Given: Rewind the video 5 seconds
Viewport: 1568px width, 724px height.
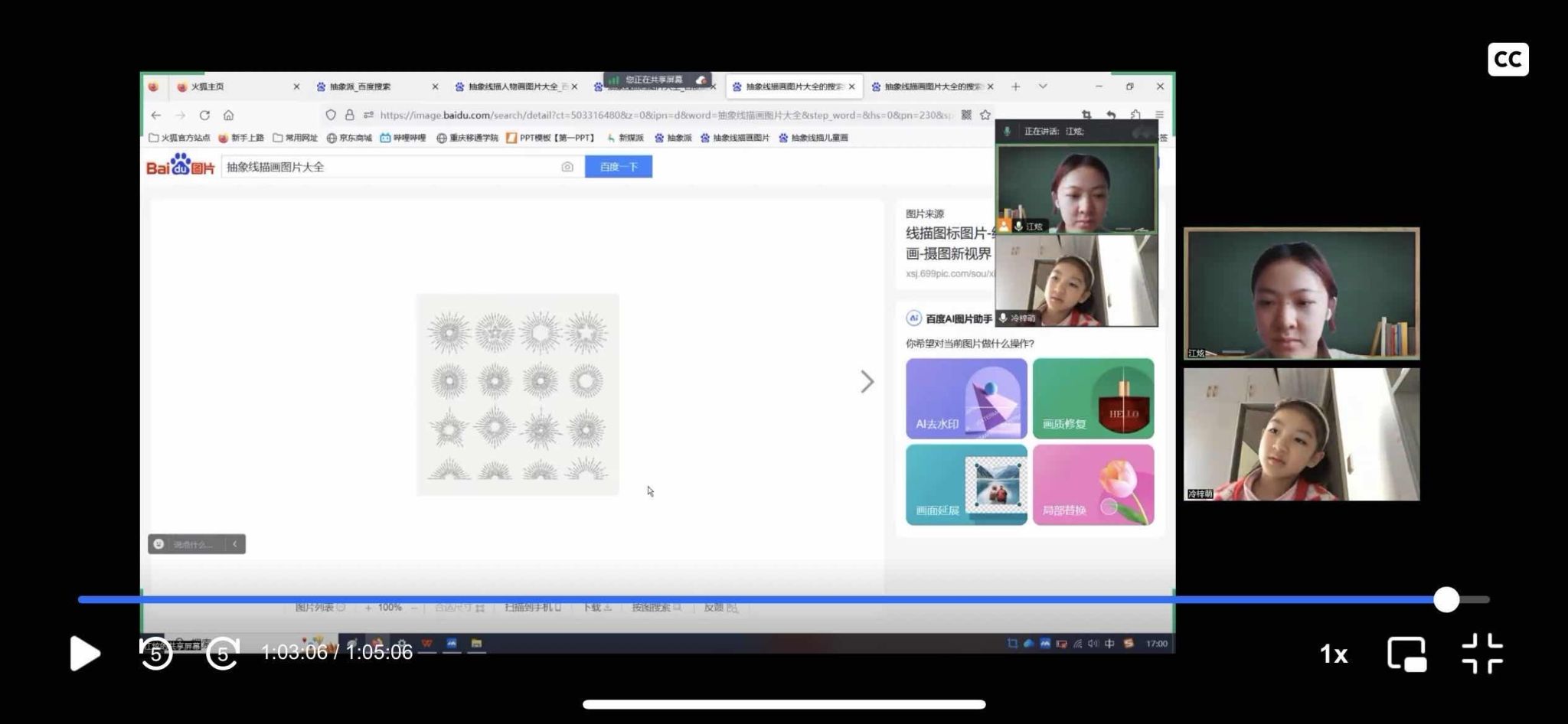Looking at the screenshot, I should coord(156,654).
